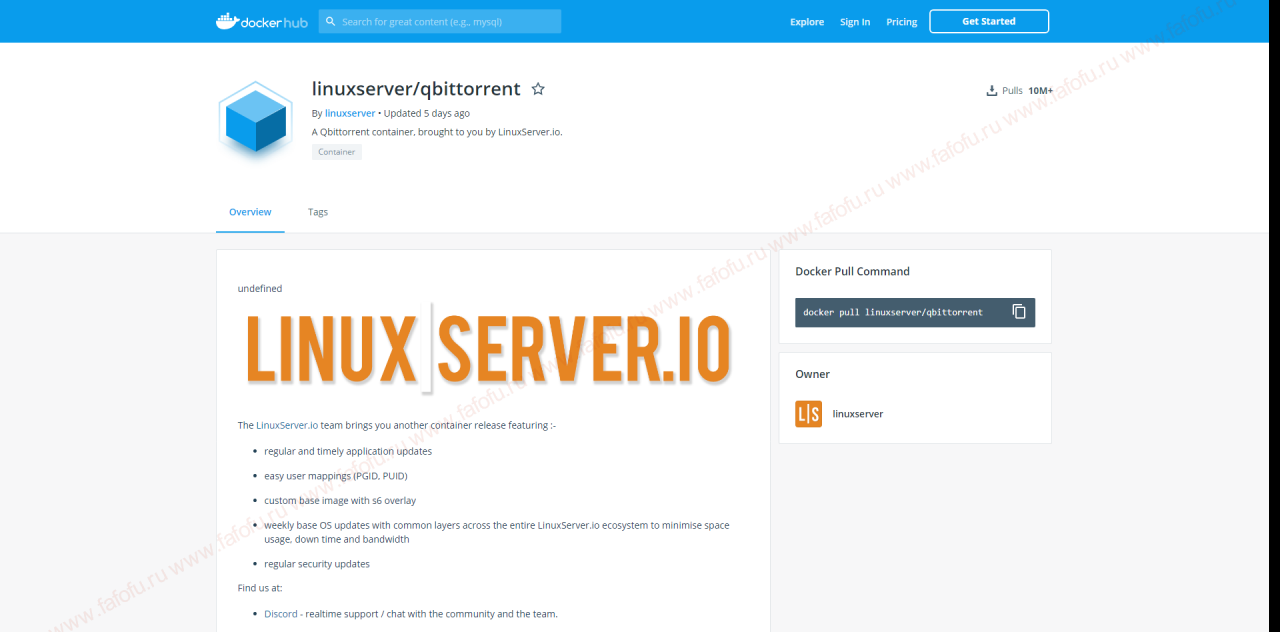
Task: Click the LS owner avatar icon
Action: click(x=808, y=414)
